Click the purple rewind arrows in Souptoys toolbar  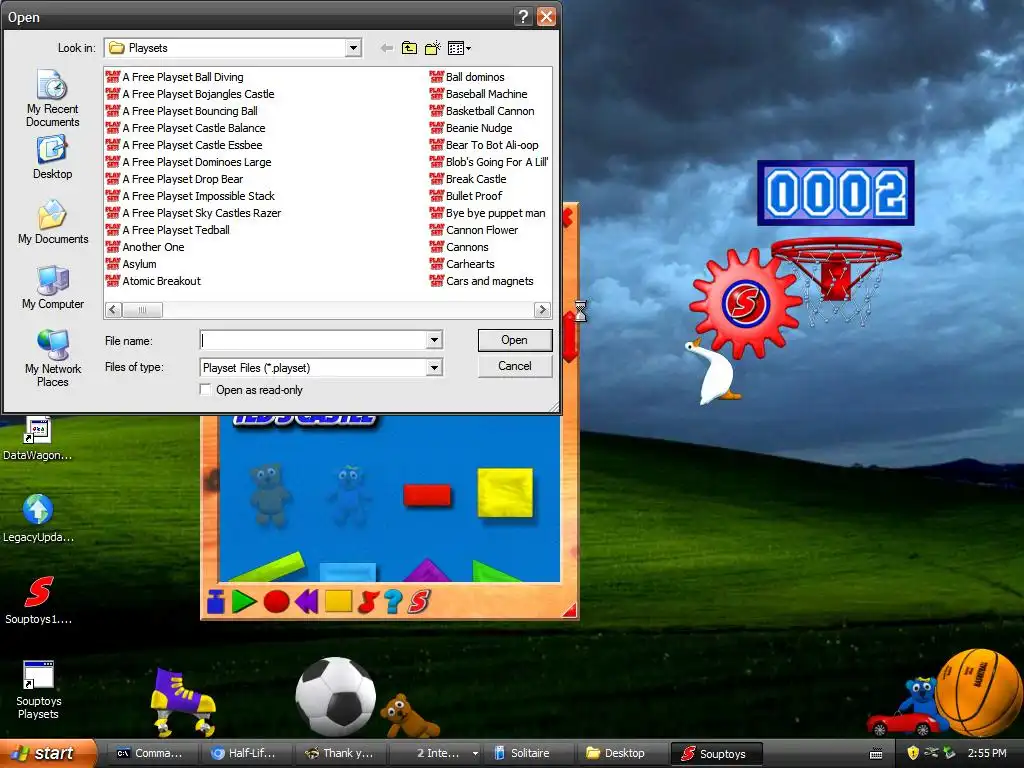306,601
